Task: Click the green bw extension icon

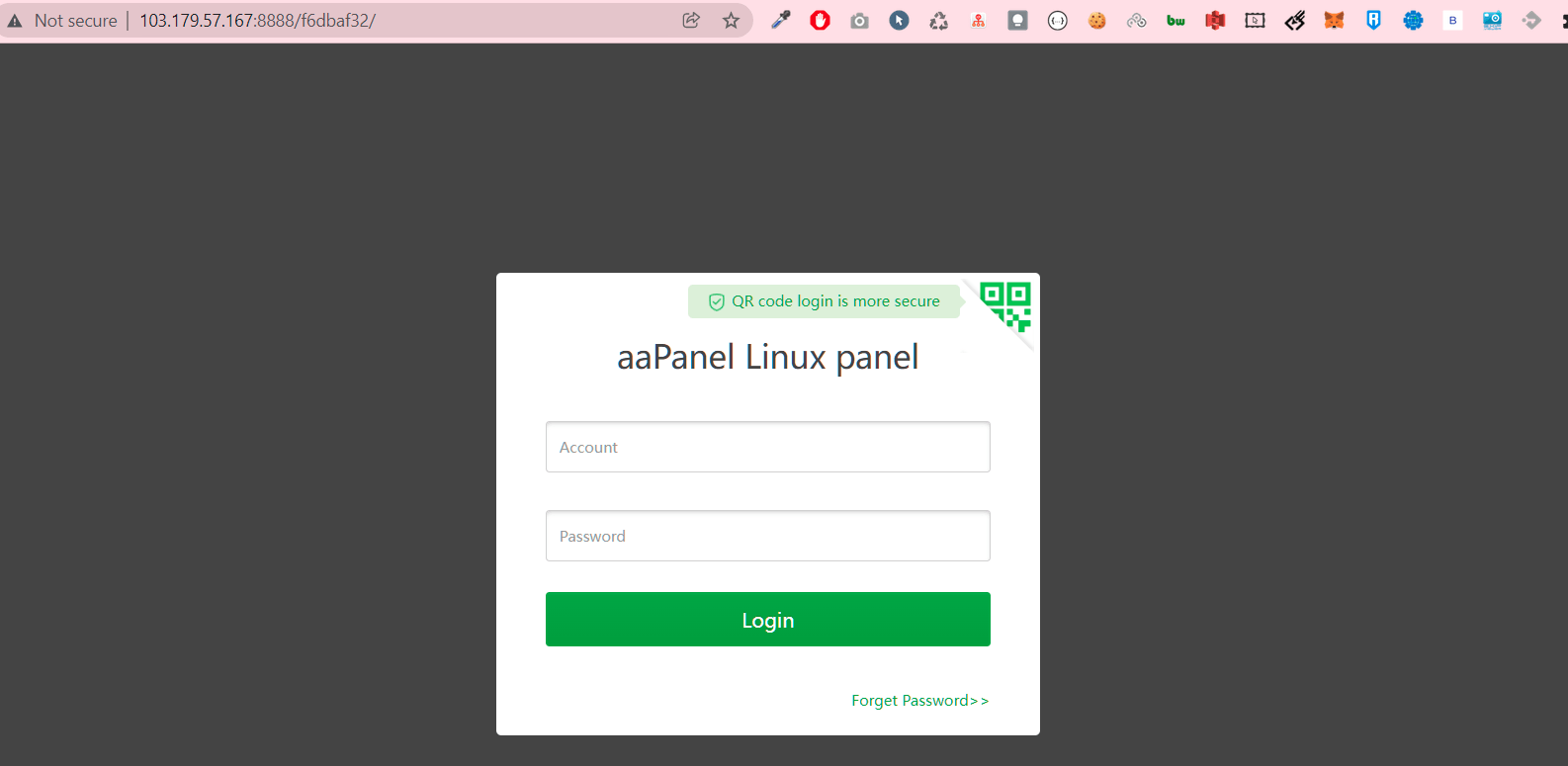Action: [1176, 21]
